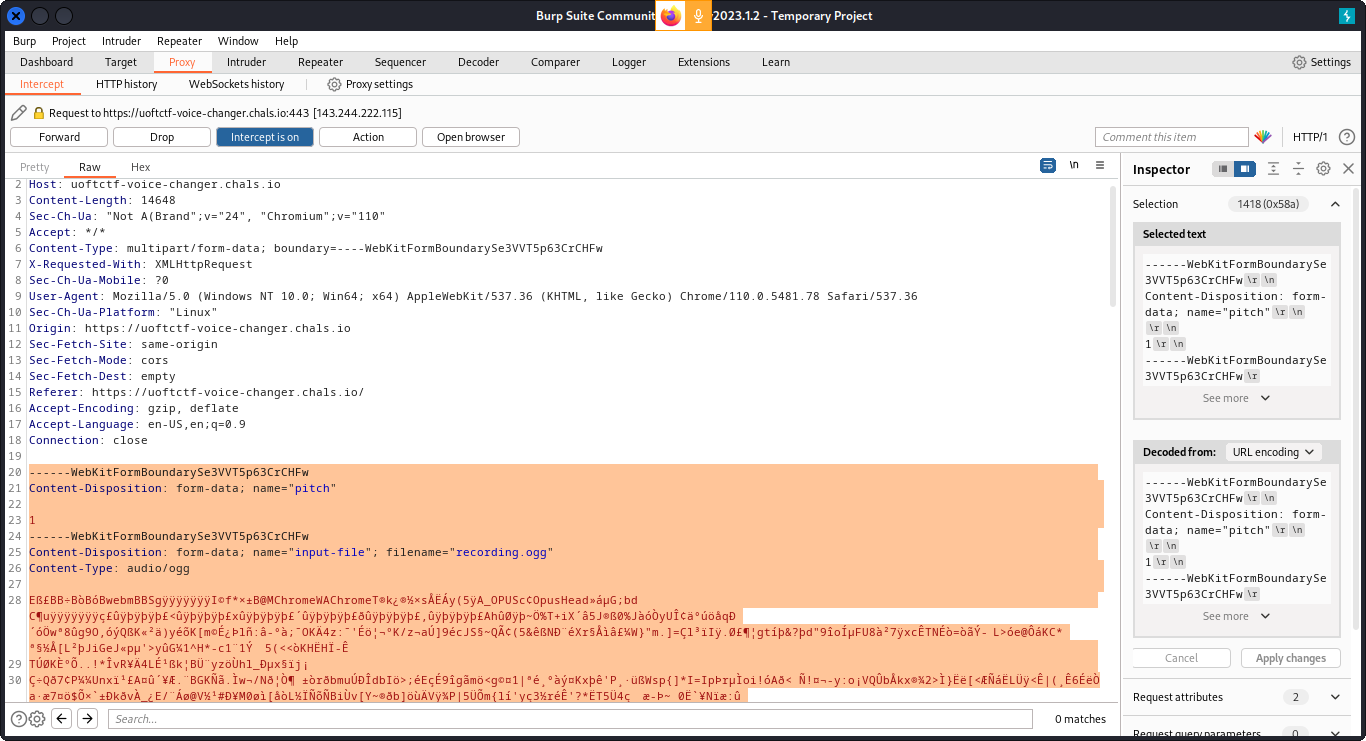Screen dimensions: 1366x741
Task: Switch to the Dashboard tab
Action: pyautogui.click(x=46, y=62)
